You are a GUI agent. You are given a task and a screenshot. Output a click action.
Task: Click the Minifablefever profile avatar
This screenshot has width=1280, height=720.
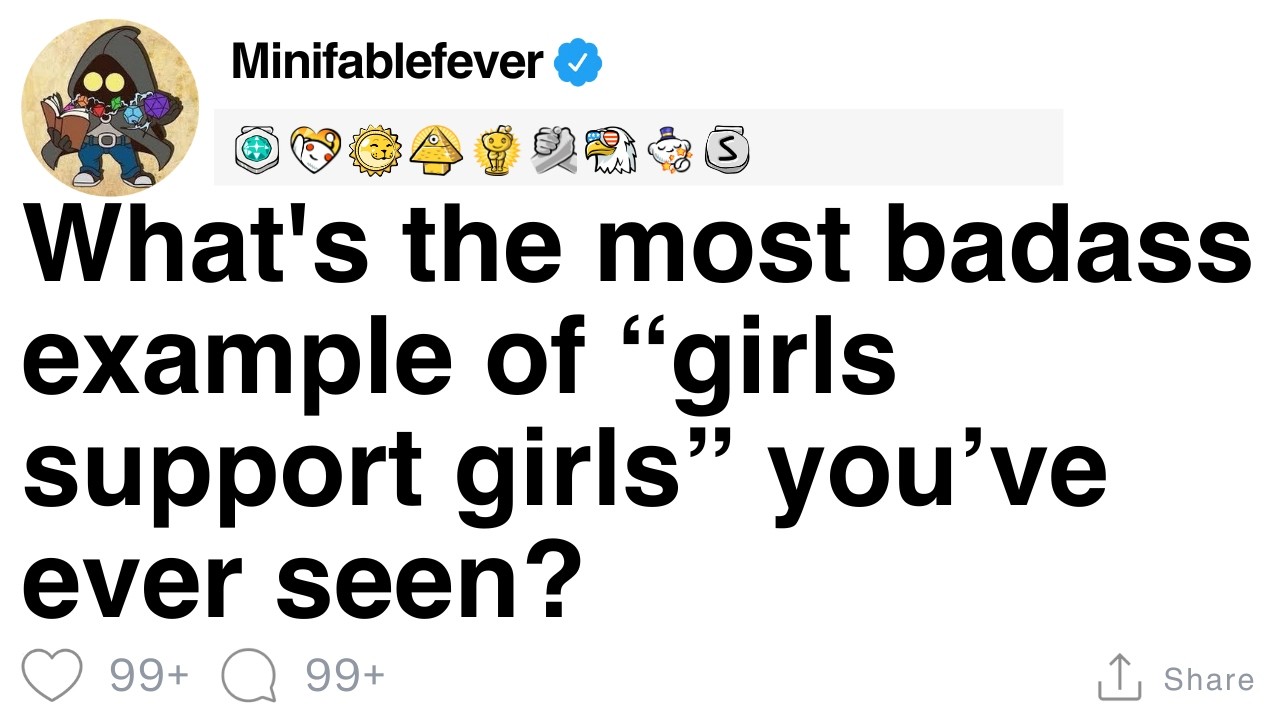pos(109,105)
